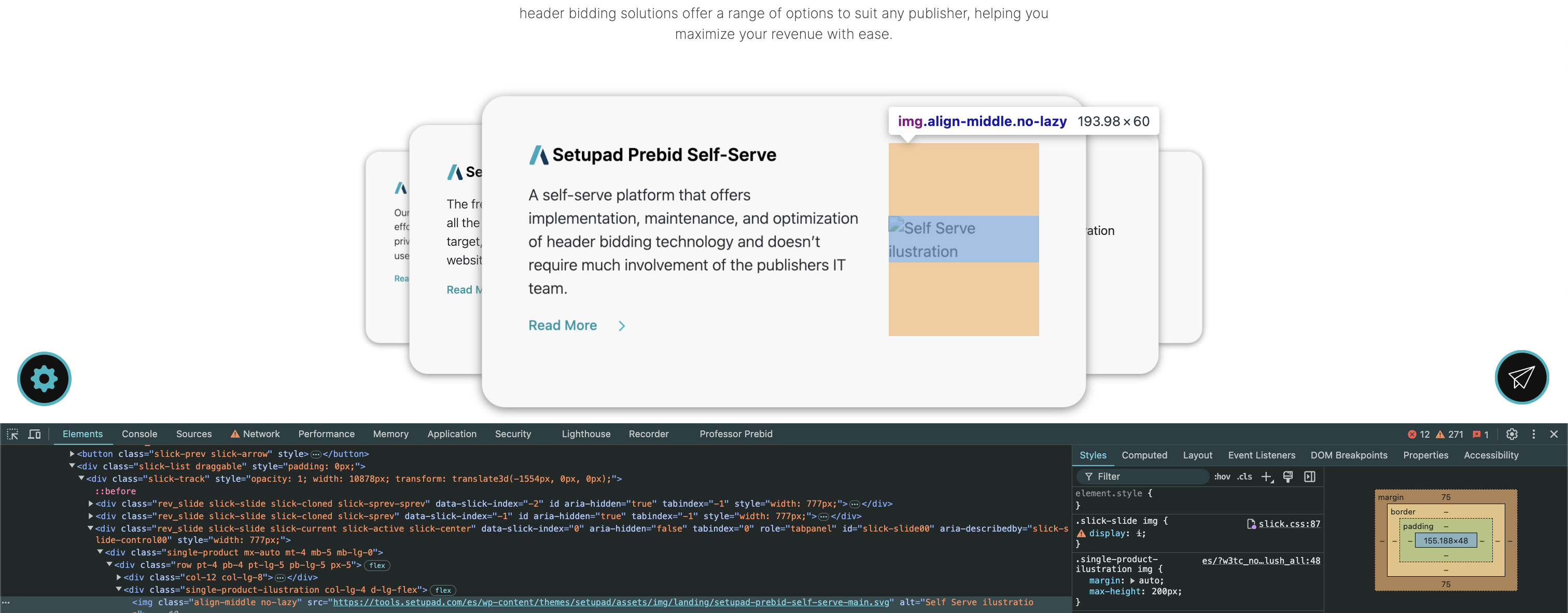This screenshot has width=1568, height=613.
Task: Click the paper plane floating button
Action: 1522,378
